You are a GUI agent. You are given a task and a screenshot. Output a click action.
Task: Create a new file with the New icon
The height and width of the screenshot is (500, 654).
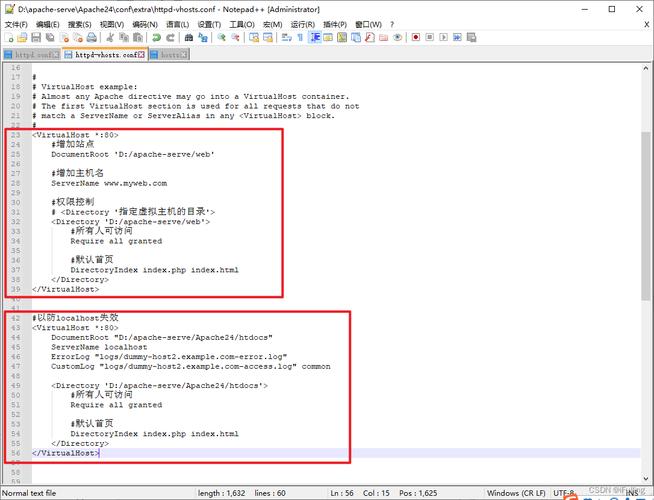[x=9, y=38]
